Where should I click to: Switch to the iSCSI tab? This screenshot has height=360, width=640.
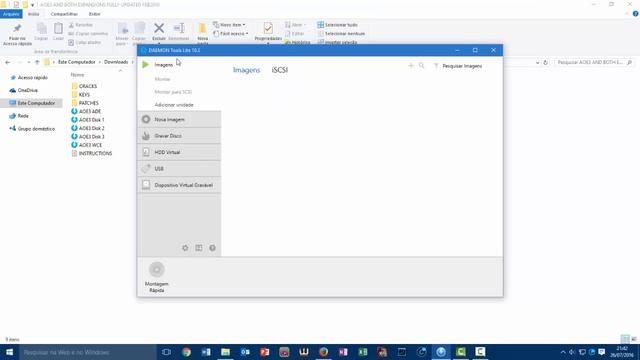tap(280, 70)
